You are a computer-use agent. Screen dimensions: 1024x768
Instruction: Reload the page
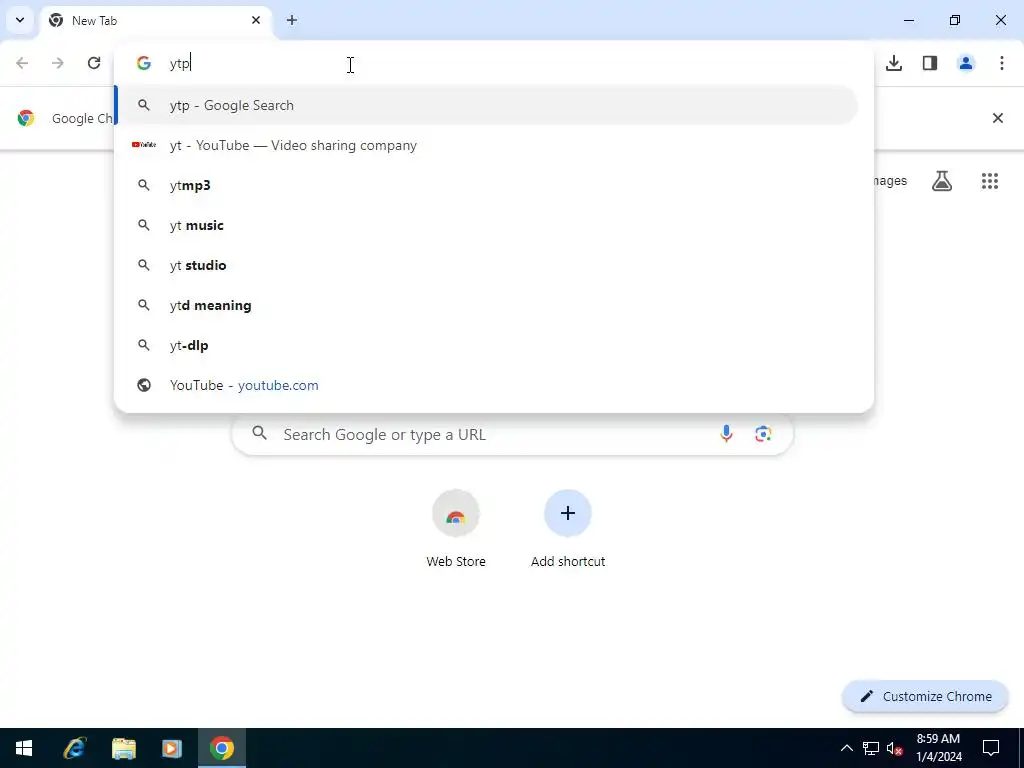click(94, 63)
